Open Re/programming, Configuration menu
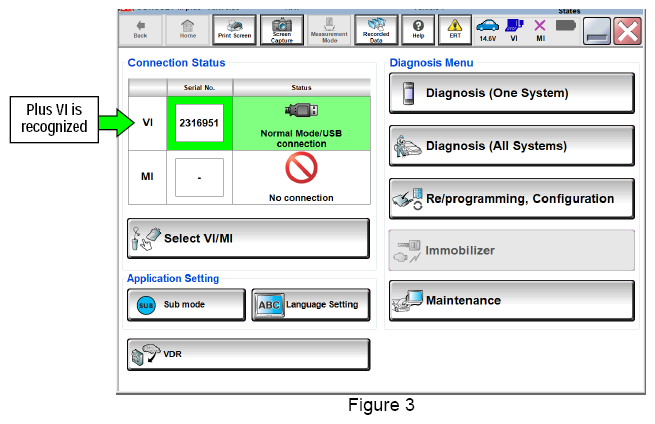This screenshot has width=655, height=424. click(512, 199)
